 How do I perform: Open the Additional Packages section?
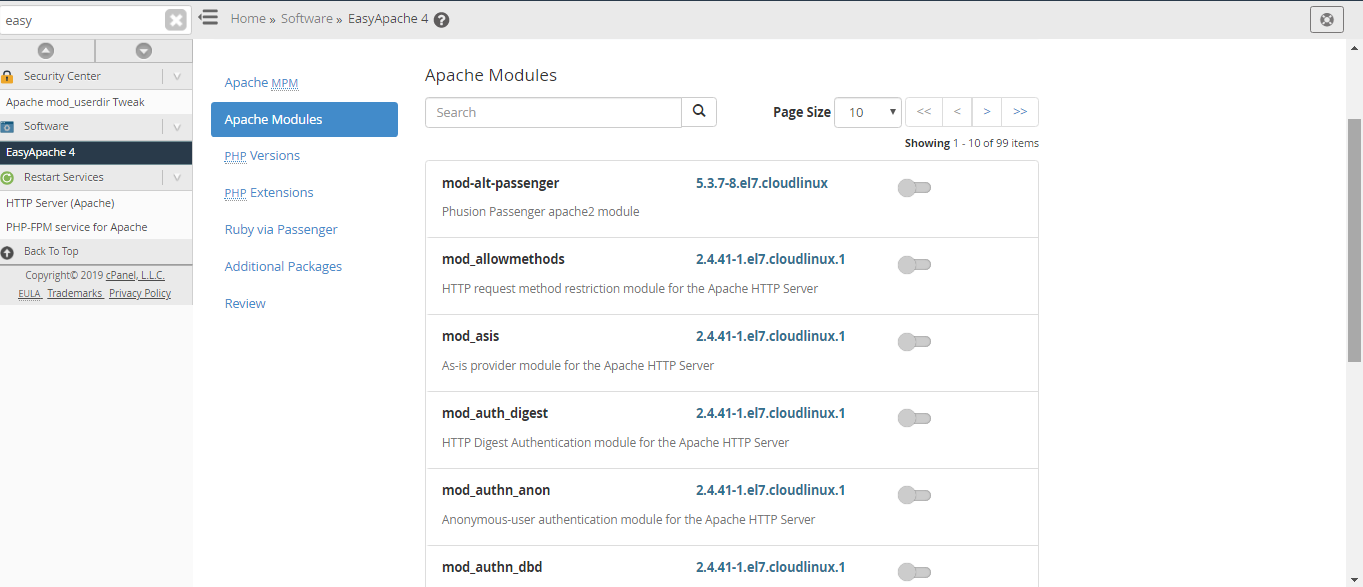(x=283, y=267)
